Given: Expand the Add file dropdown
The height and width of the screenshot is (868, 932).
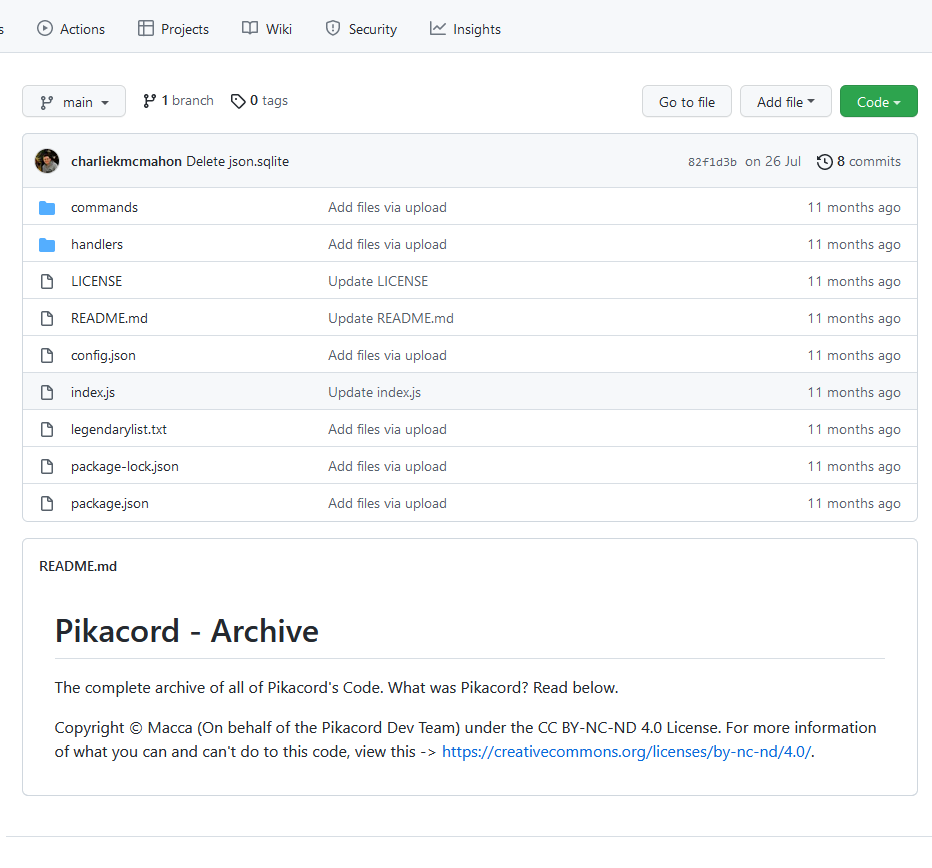Looking at the screenshot, I should point(786,102).
